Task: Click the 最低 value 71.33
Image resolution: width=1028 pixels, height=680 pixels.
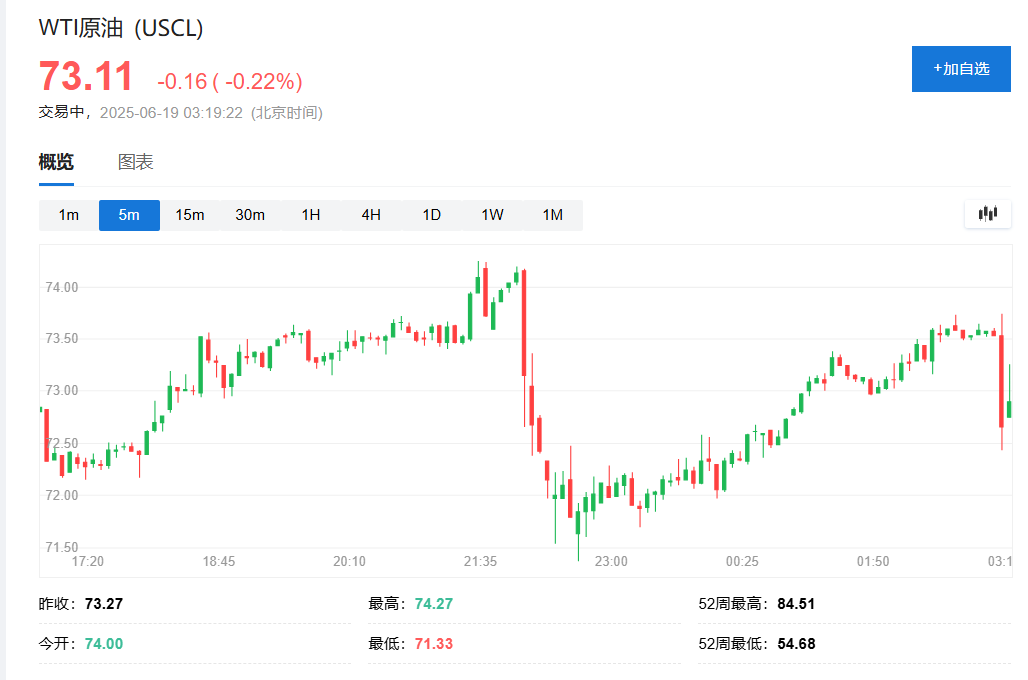Action: (x=433, y=644)
